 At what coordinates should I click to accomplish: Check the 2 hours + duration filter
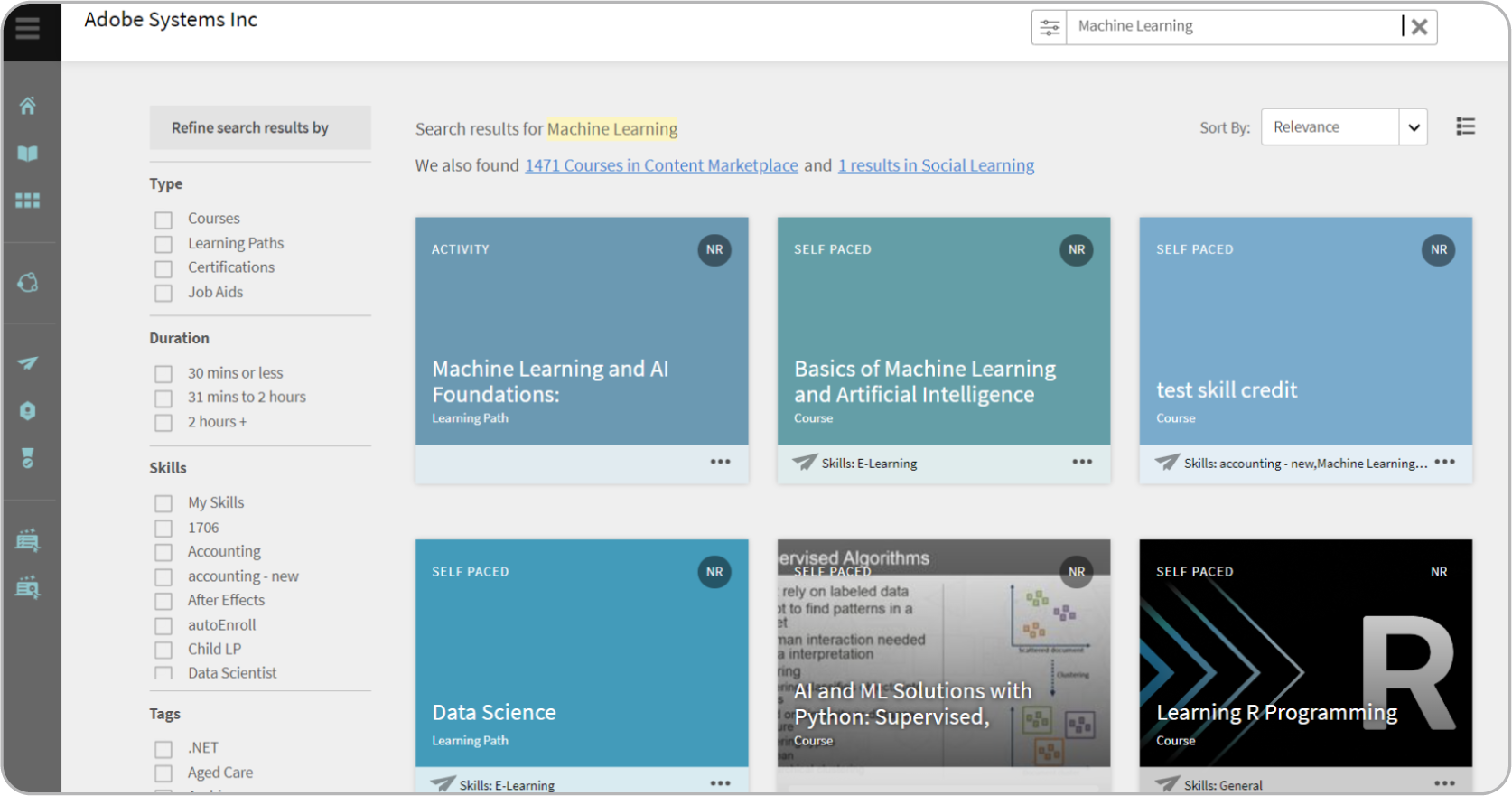point(163,423)
